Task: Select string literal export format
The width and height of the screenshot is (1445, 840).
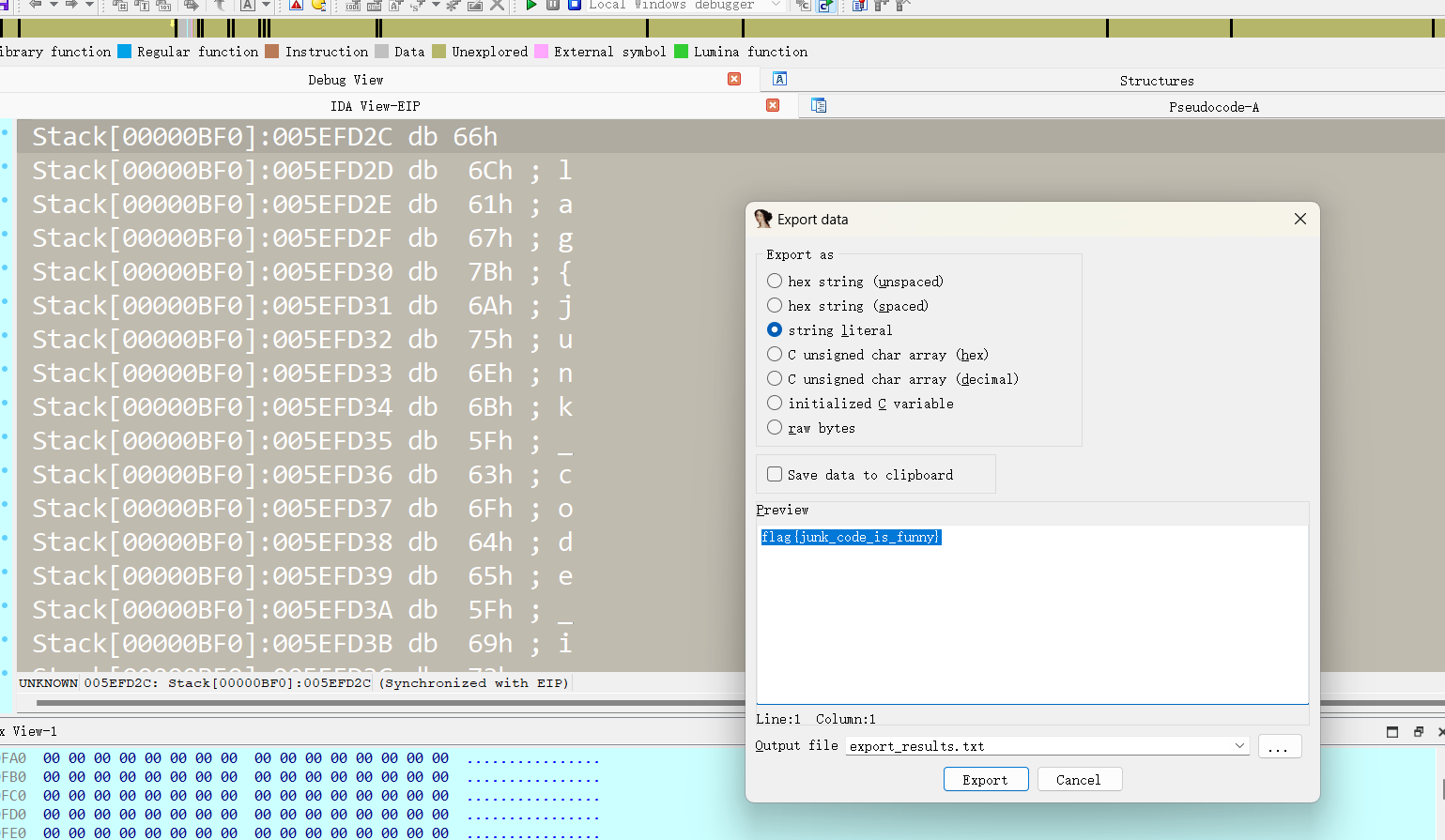Action: click(x=775, y=329)
